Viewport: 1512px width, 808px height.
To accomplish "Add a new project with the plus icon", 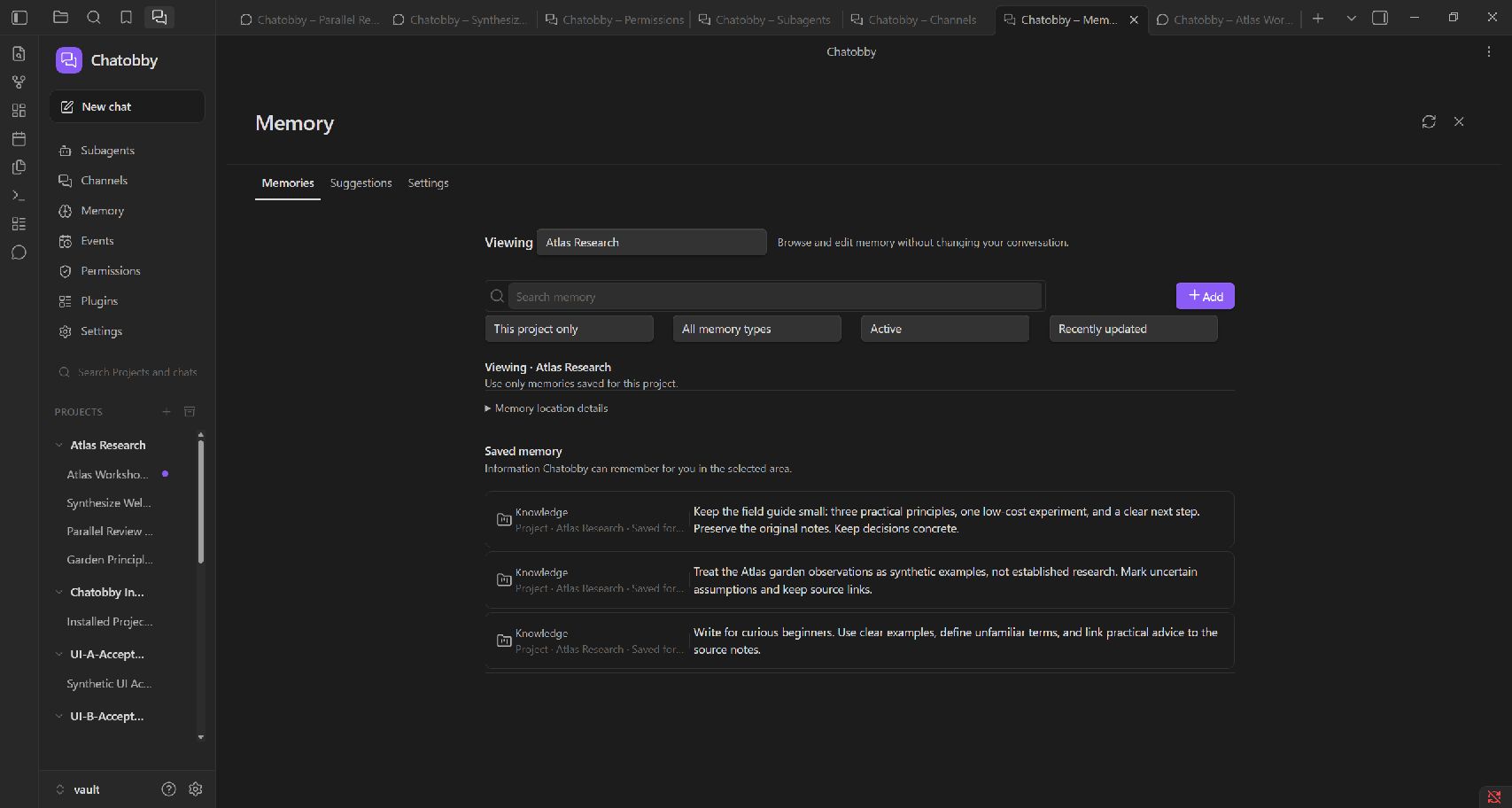I will (167, 411).
